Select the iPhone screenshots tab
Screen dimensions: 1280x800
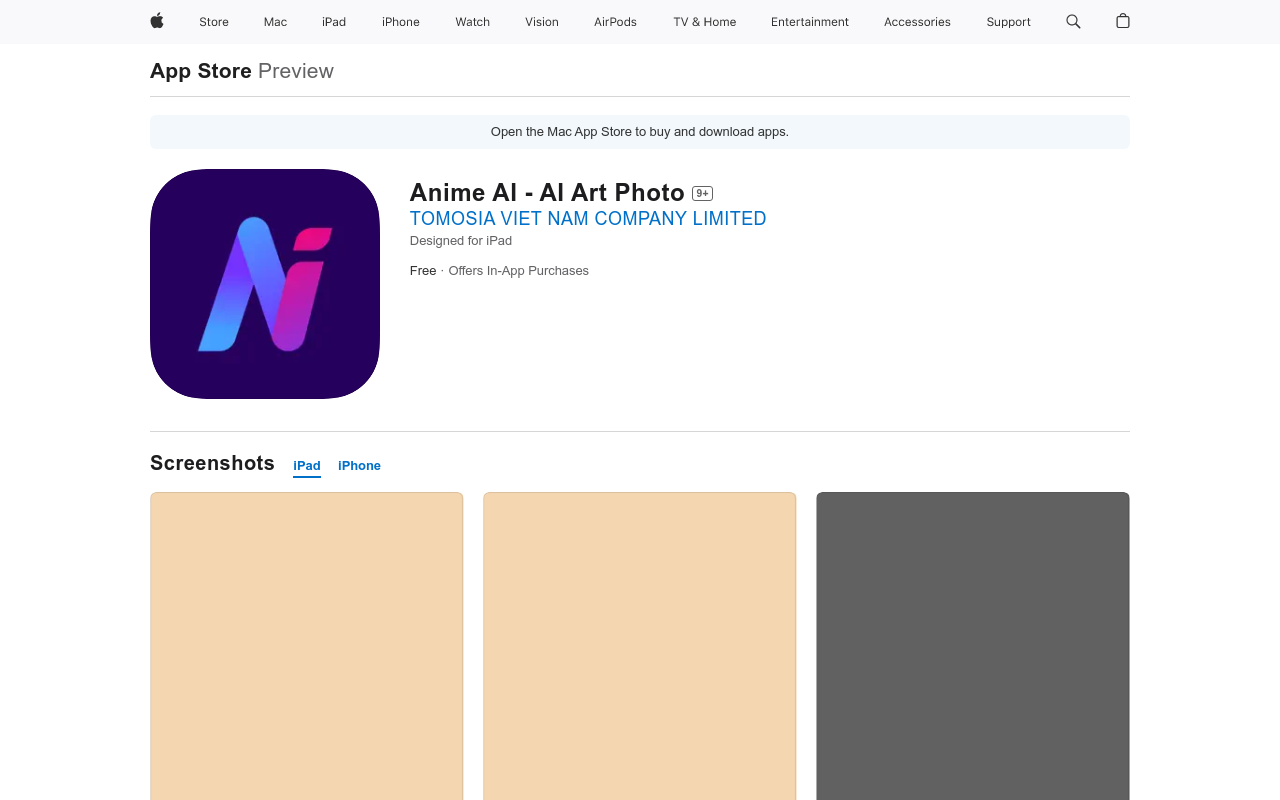pos(359,466)
